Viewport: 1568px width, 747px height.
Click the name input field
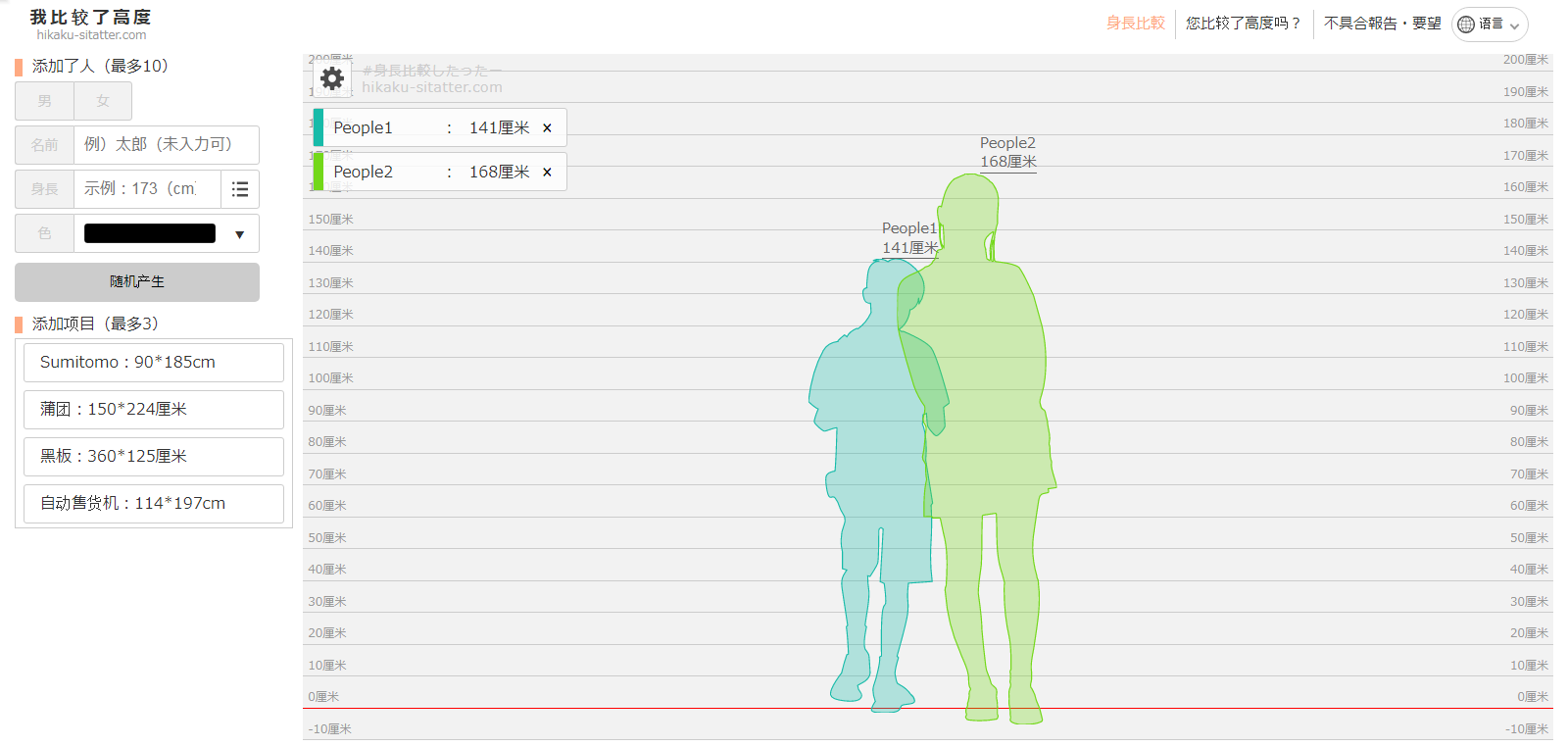pos(166,145)
